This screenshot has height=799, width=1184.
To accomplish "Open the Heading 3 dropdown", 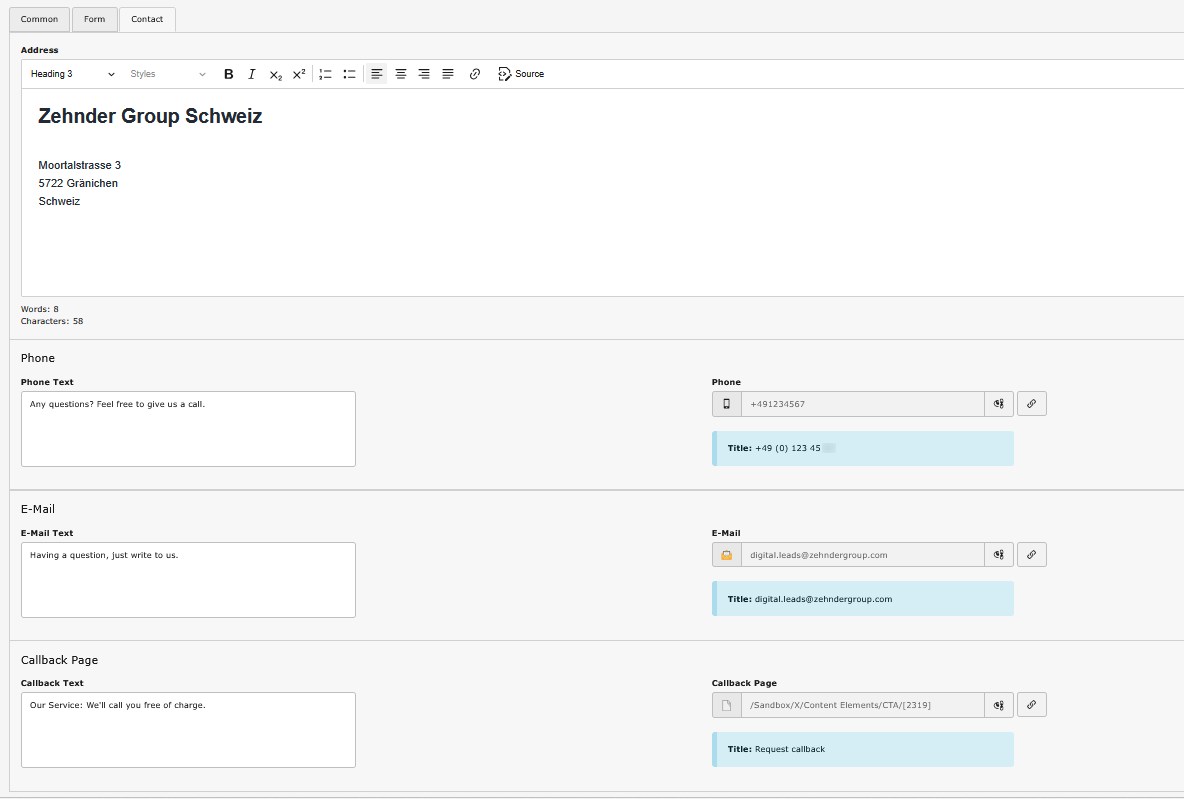I will tap(72, 74).
